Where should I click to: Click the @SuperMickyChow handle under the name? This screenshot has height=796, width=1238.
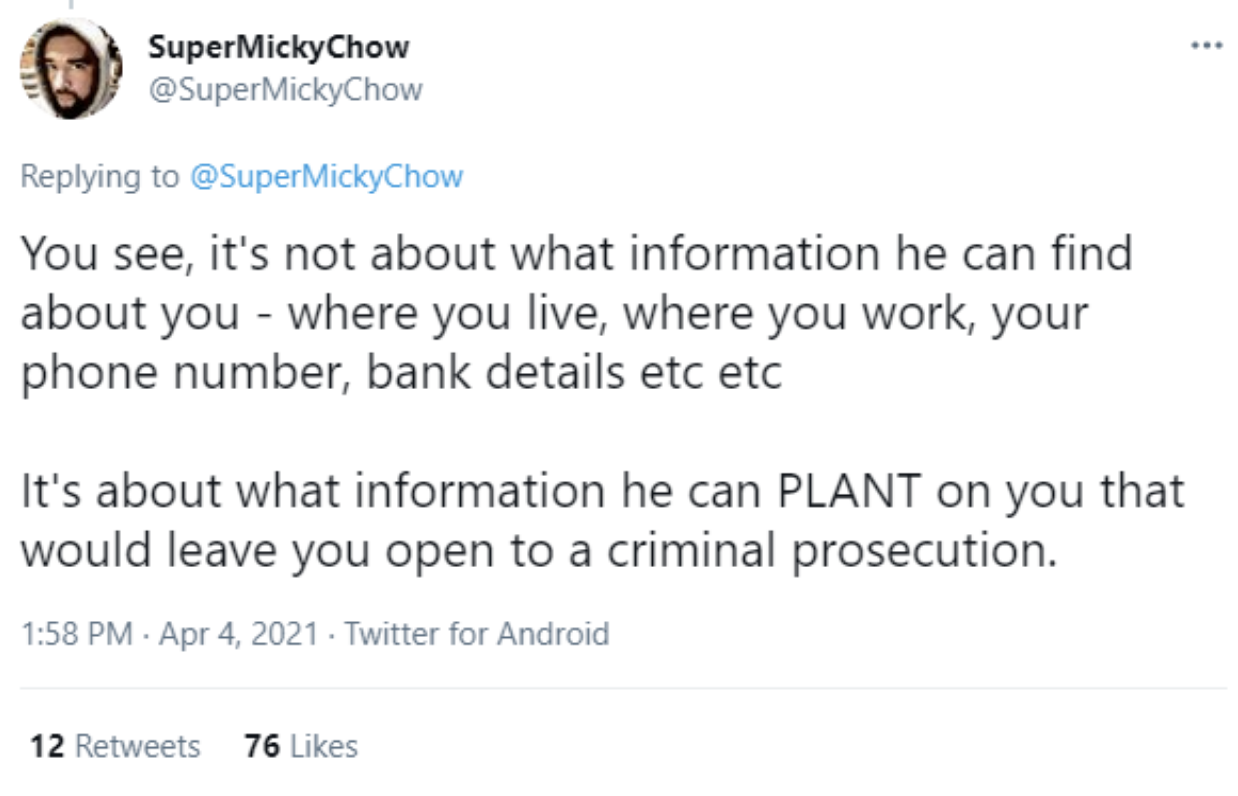pos(285,90)
